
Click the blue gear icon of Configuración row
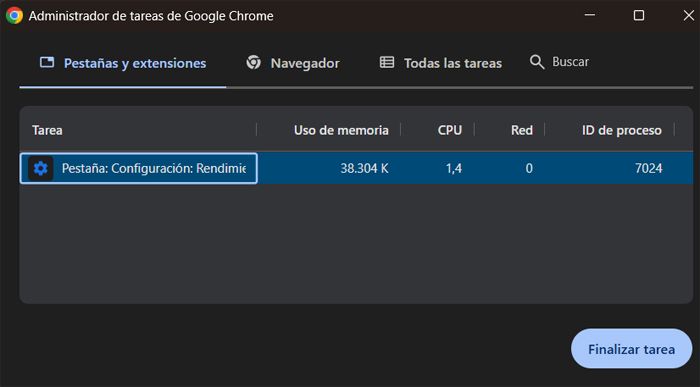[x=41, y=168]
